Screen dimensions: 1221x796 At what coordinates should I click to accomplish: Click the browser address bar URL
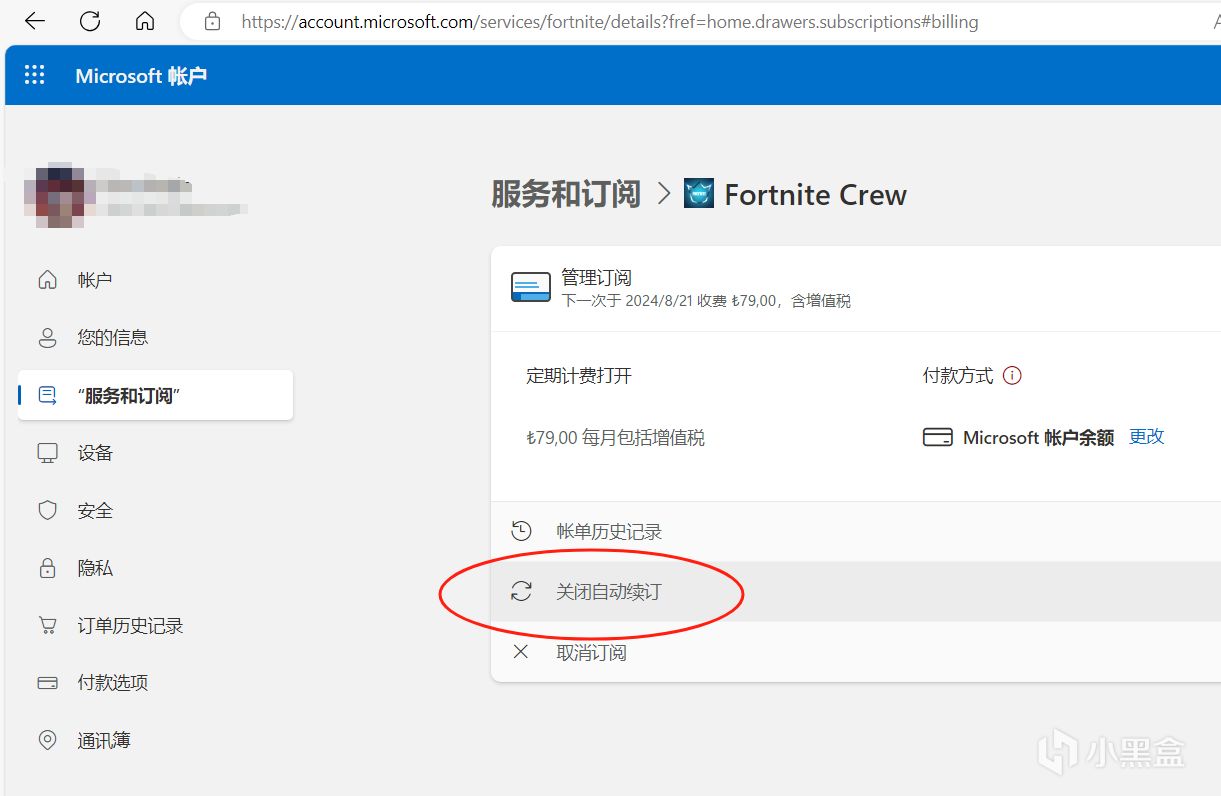pyautogui.click(x=610, y=21)
